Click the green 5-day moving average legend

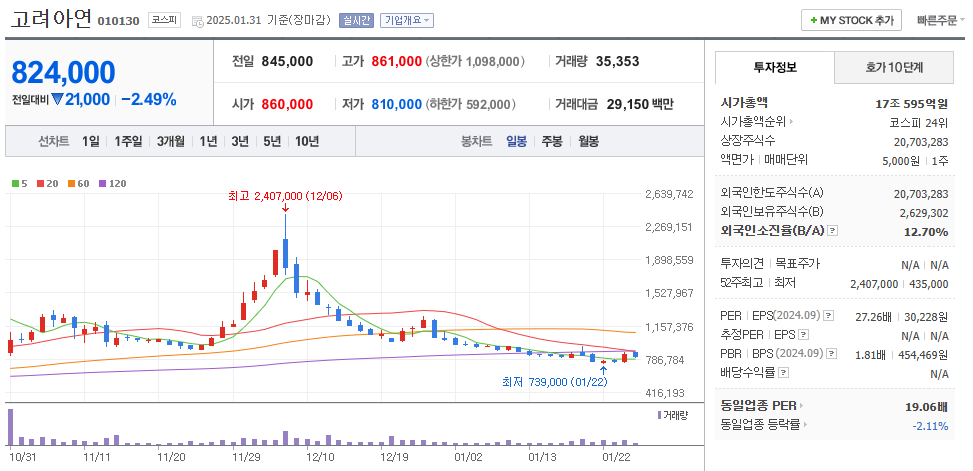click(19, 183)
